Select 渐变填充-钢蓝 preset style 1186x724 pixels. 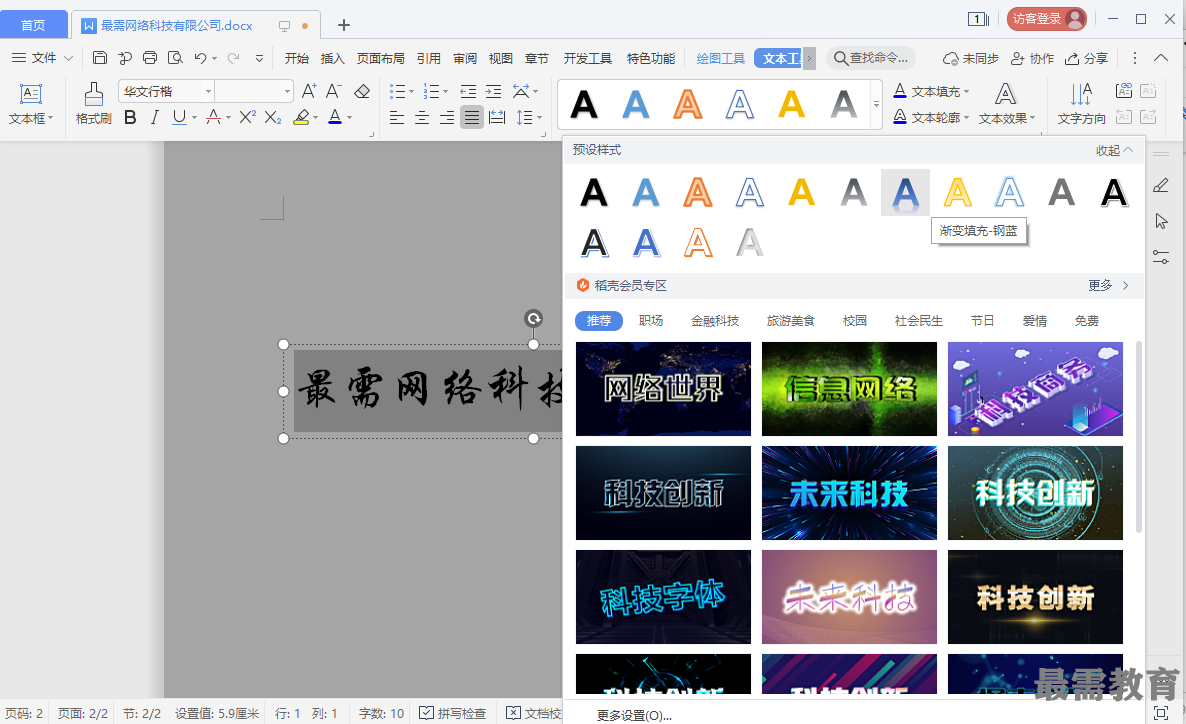[x=905, y=193]
